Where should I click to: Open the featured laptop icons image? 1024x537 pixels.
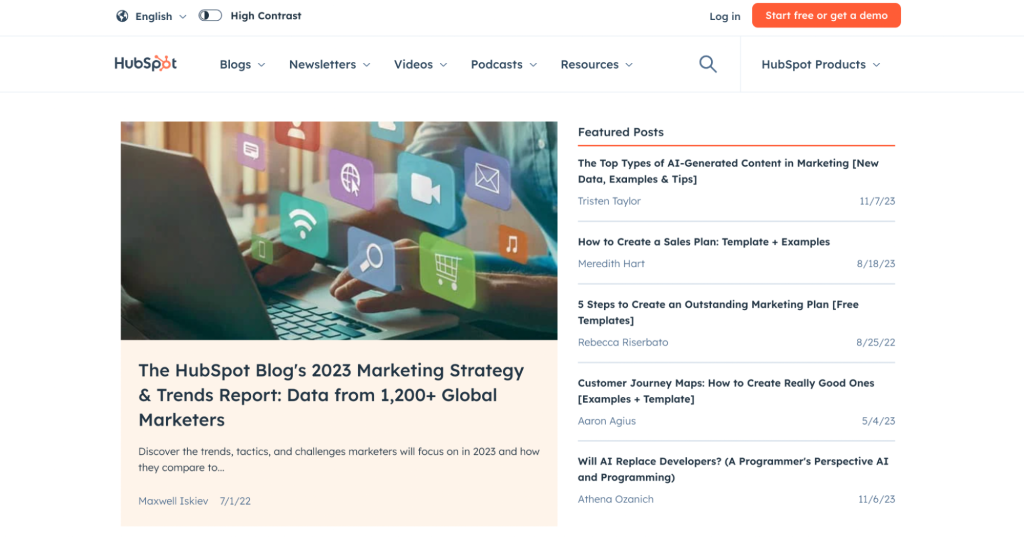pos(339,231)
